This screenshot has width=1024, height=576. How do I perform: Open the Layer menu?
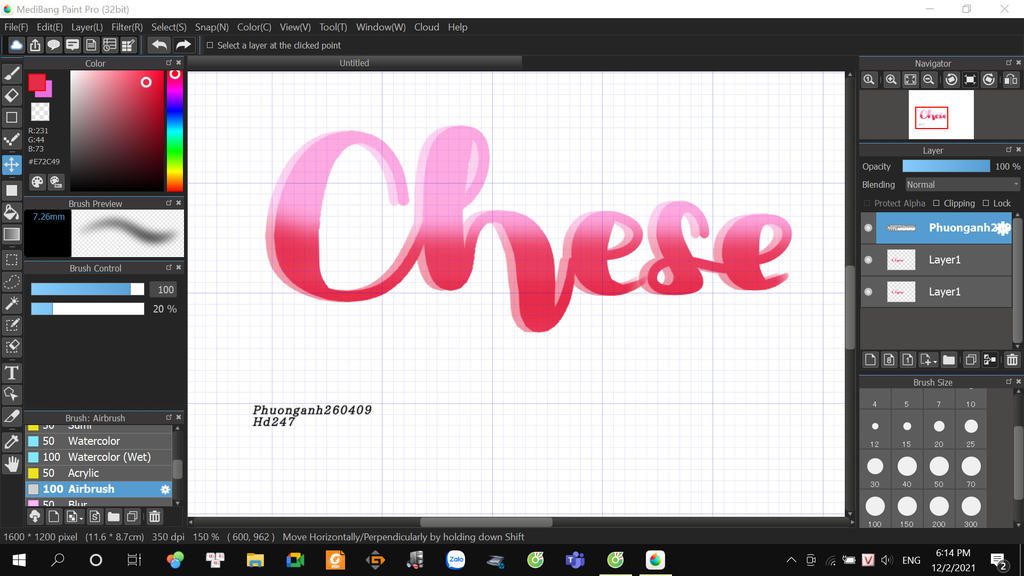click(87, 27)
